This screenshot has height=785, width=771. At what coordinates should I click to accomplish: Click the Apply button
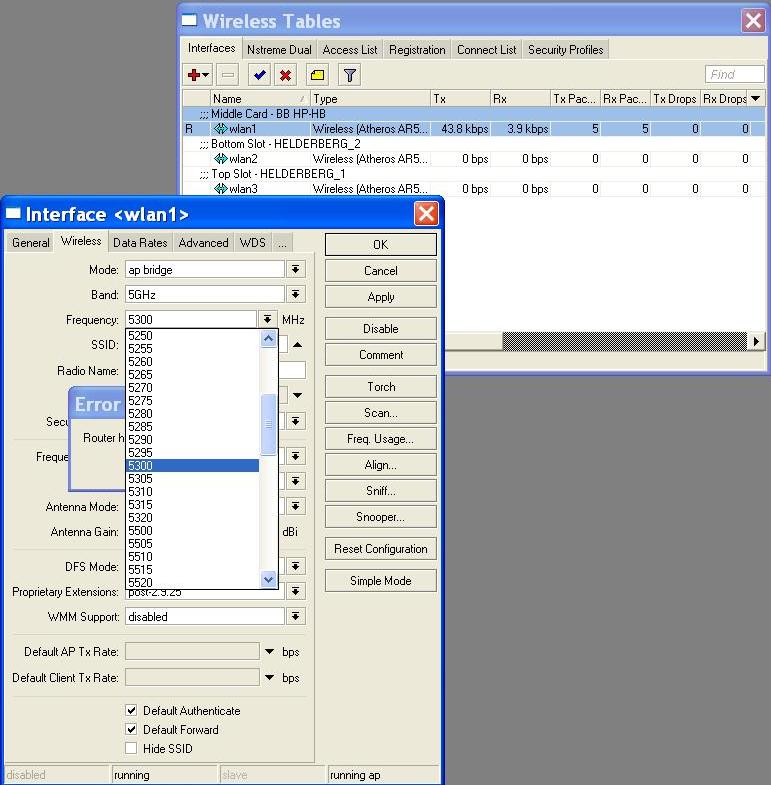[380, 296]
